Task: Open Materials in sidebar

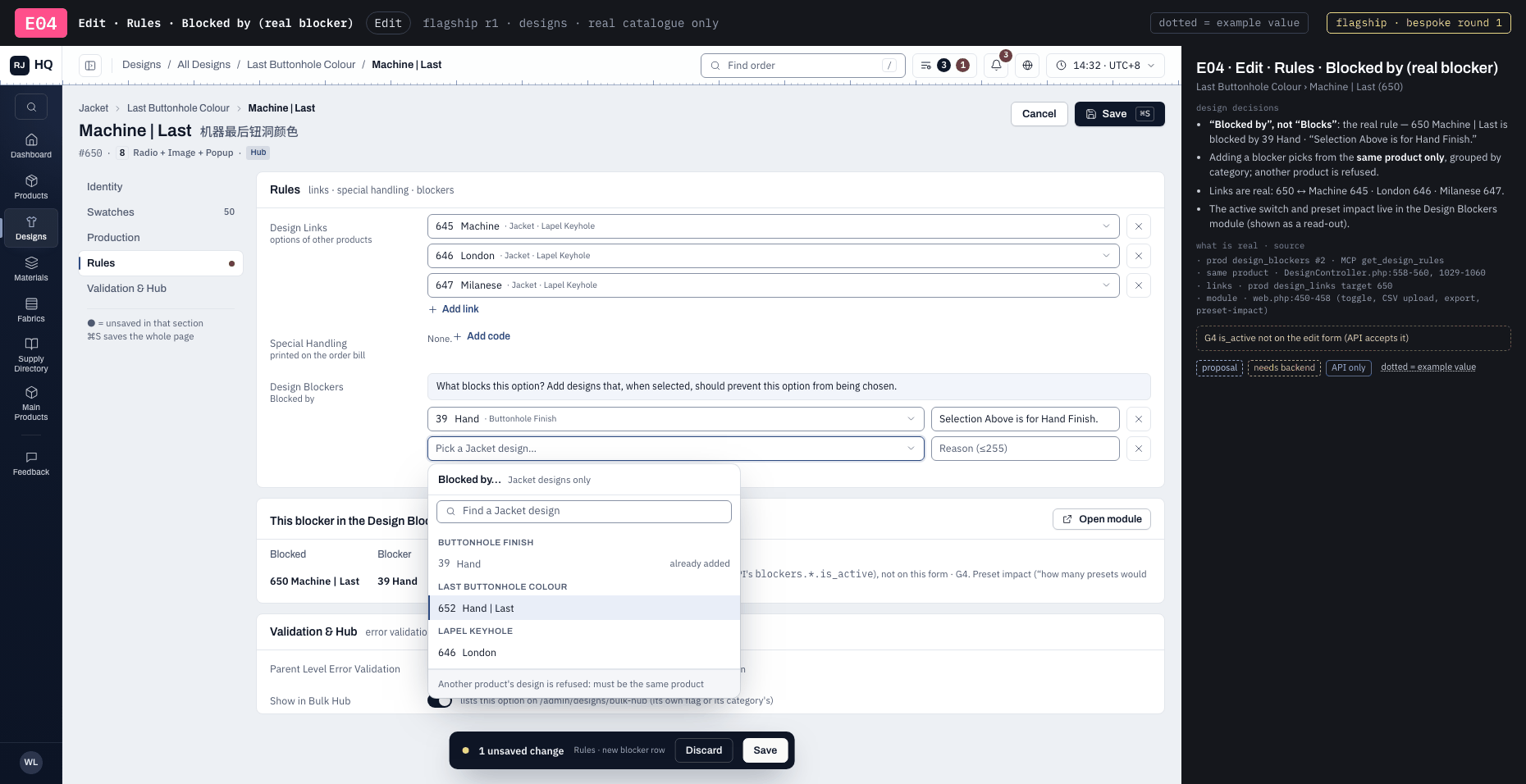Action: (x=31, y=269)
